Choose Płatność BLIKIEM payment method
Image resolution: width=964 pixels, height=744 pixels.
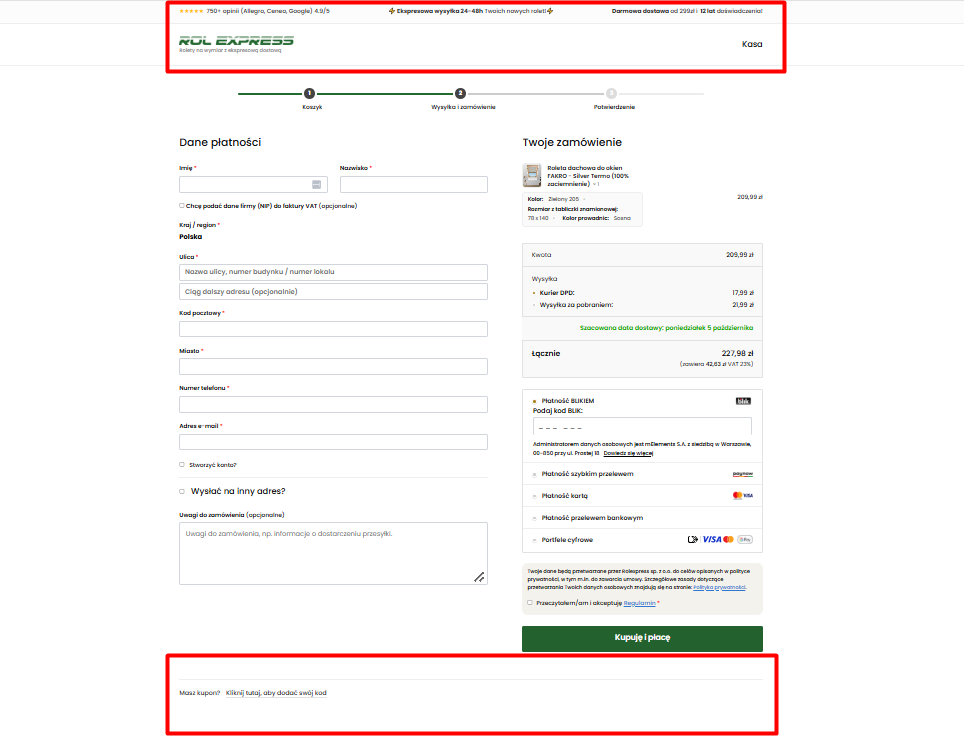pyautogui.click(x=534, y=402)
